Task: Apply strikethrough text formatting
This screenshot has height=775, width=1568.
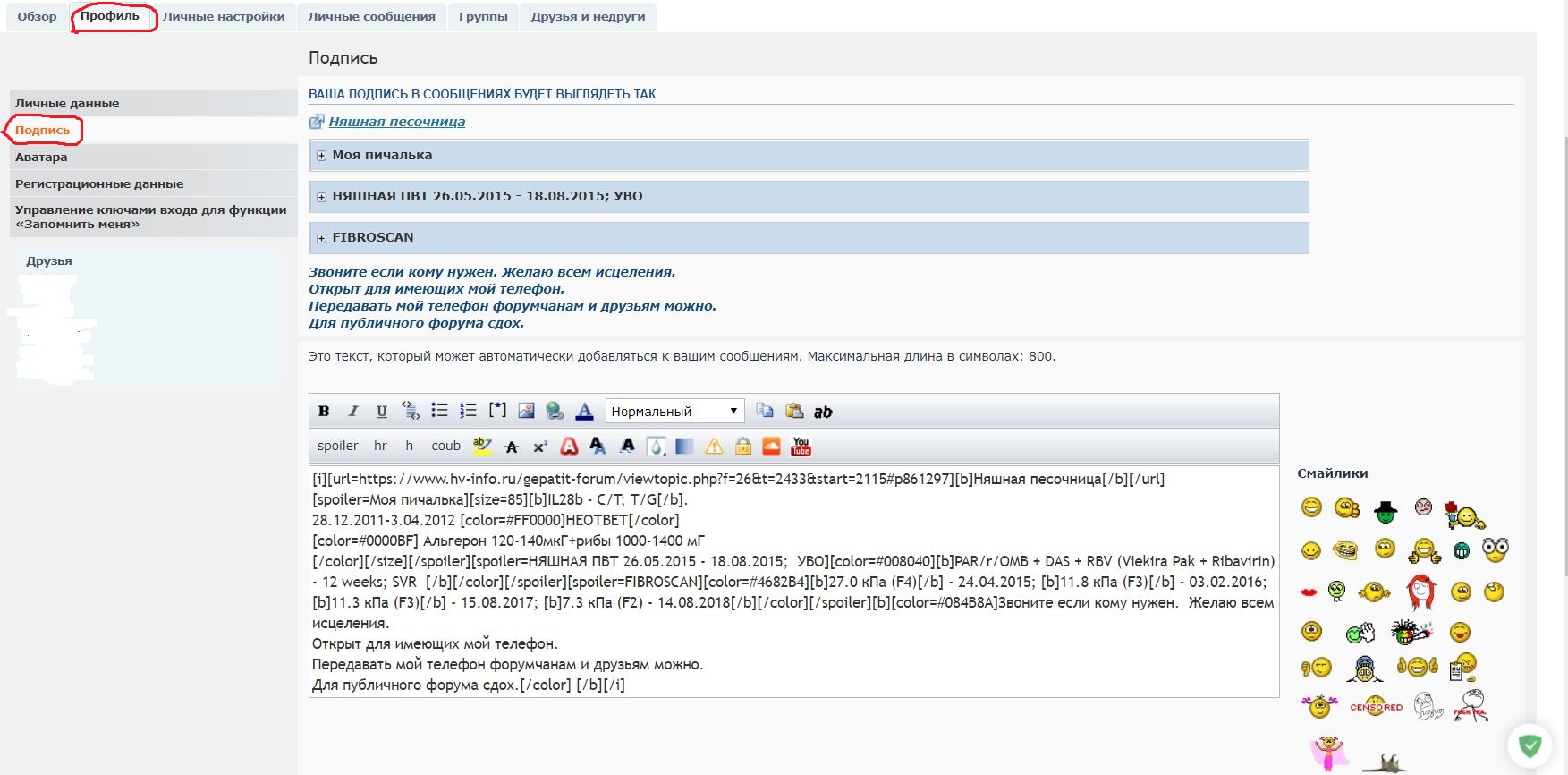Action: pos(512,447)
